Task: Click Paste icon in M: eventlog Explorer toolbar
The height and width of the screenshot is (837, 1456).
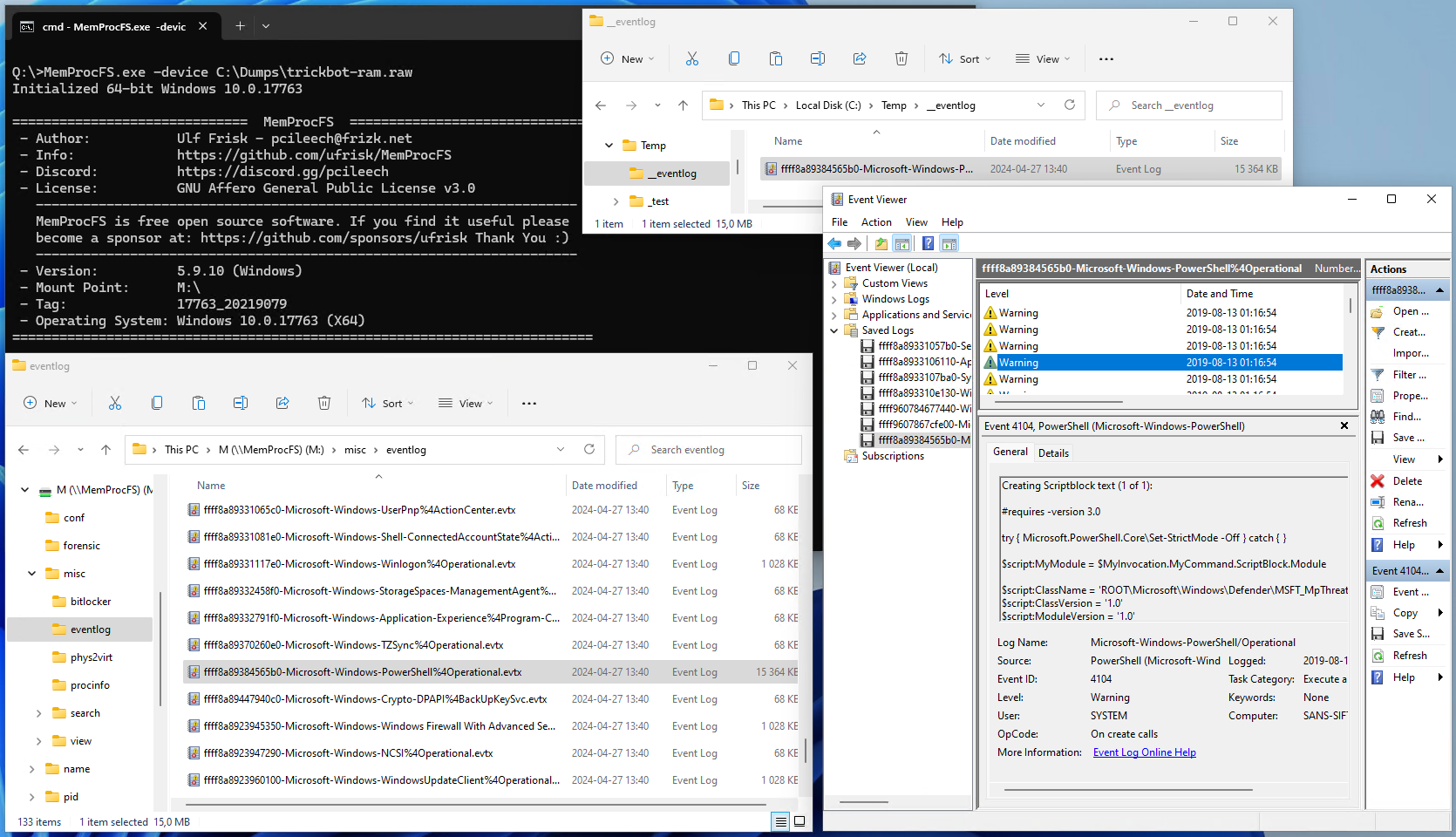Action: pyautogui.click(x=199, y=403)
